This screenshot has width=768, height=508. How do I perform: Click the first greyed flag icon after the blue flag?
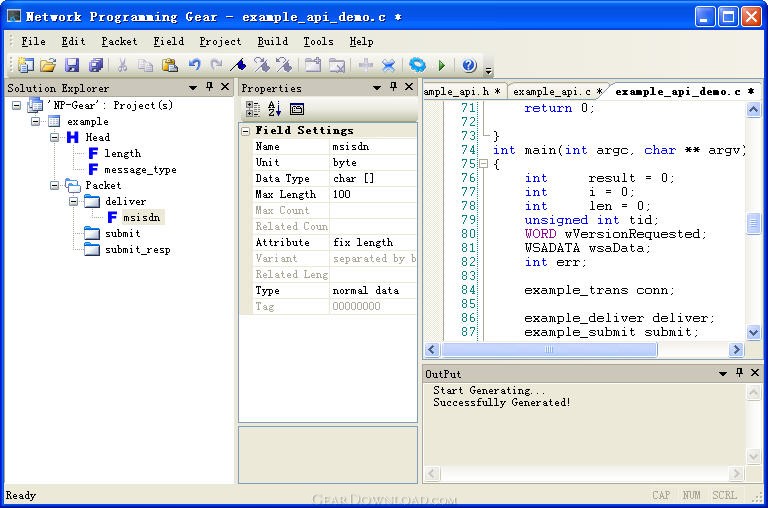[x=261, y=65]
